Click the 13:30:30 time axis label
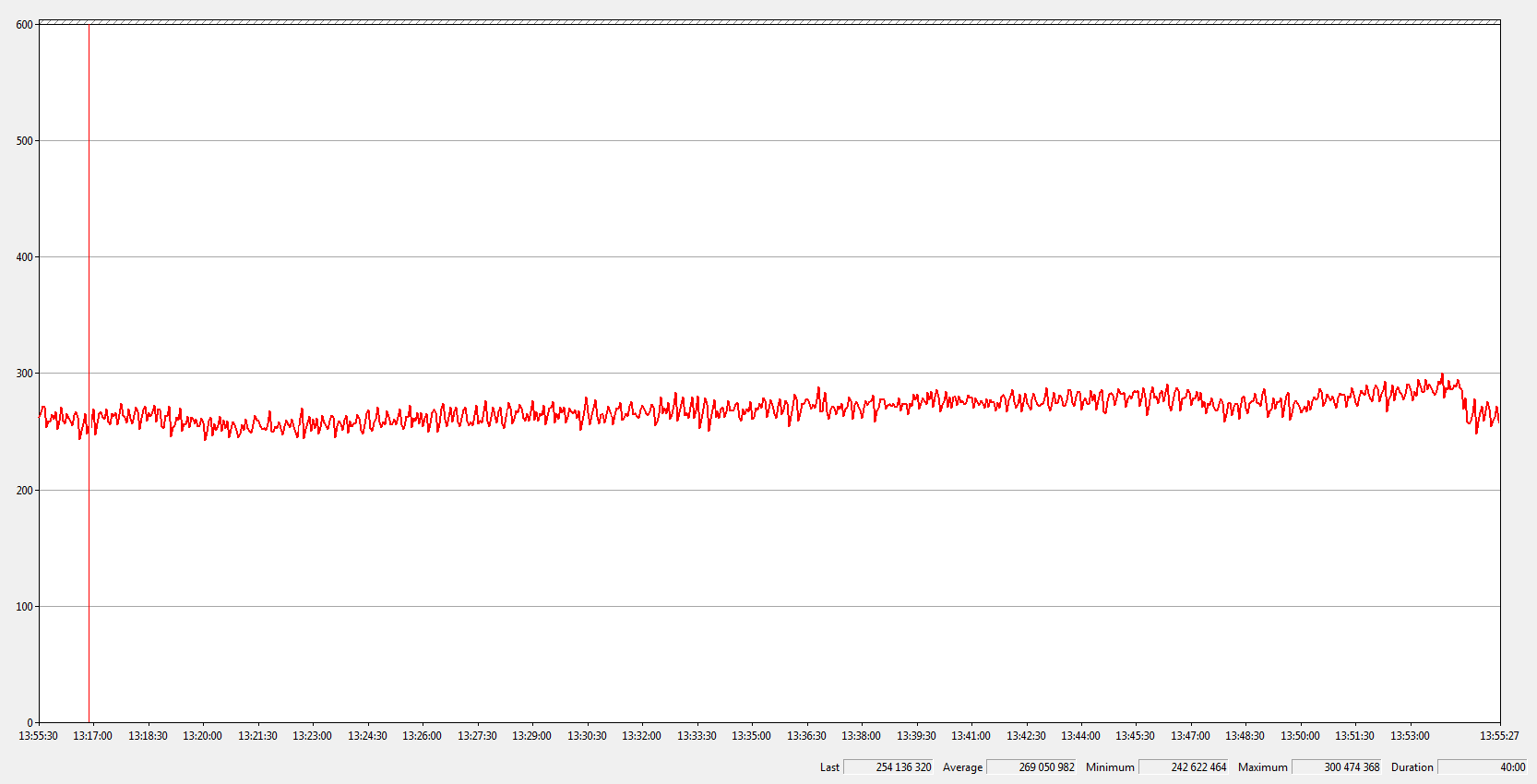This screenshot has width=1537, height=784. pos(587,736)
